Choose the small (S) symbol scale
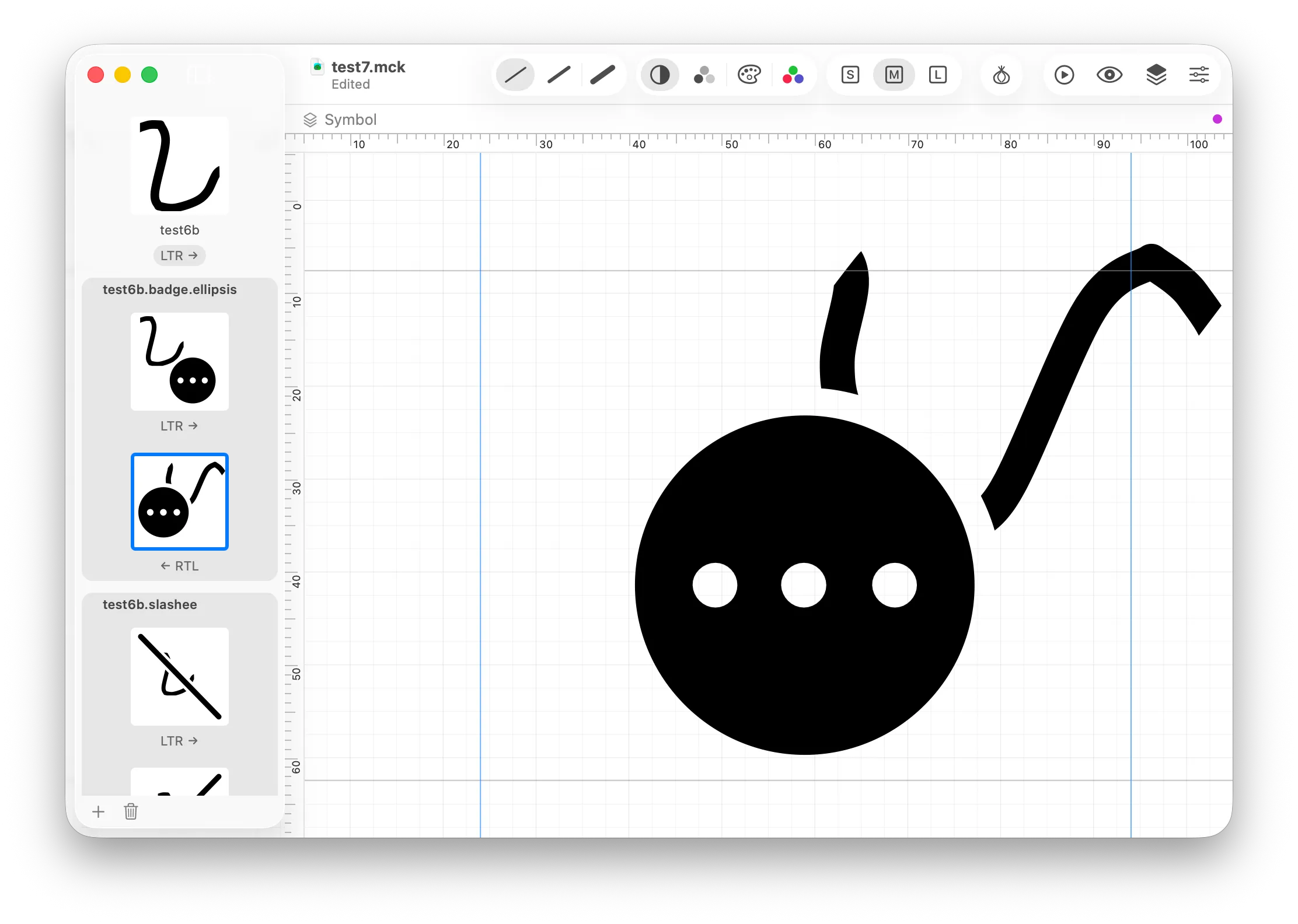1298x924 pixels. pyautogui.click(x=850, y=75)
